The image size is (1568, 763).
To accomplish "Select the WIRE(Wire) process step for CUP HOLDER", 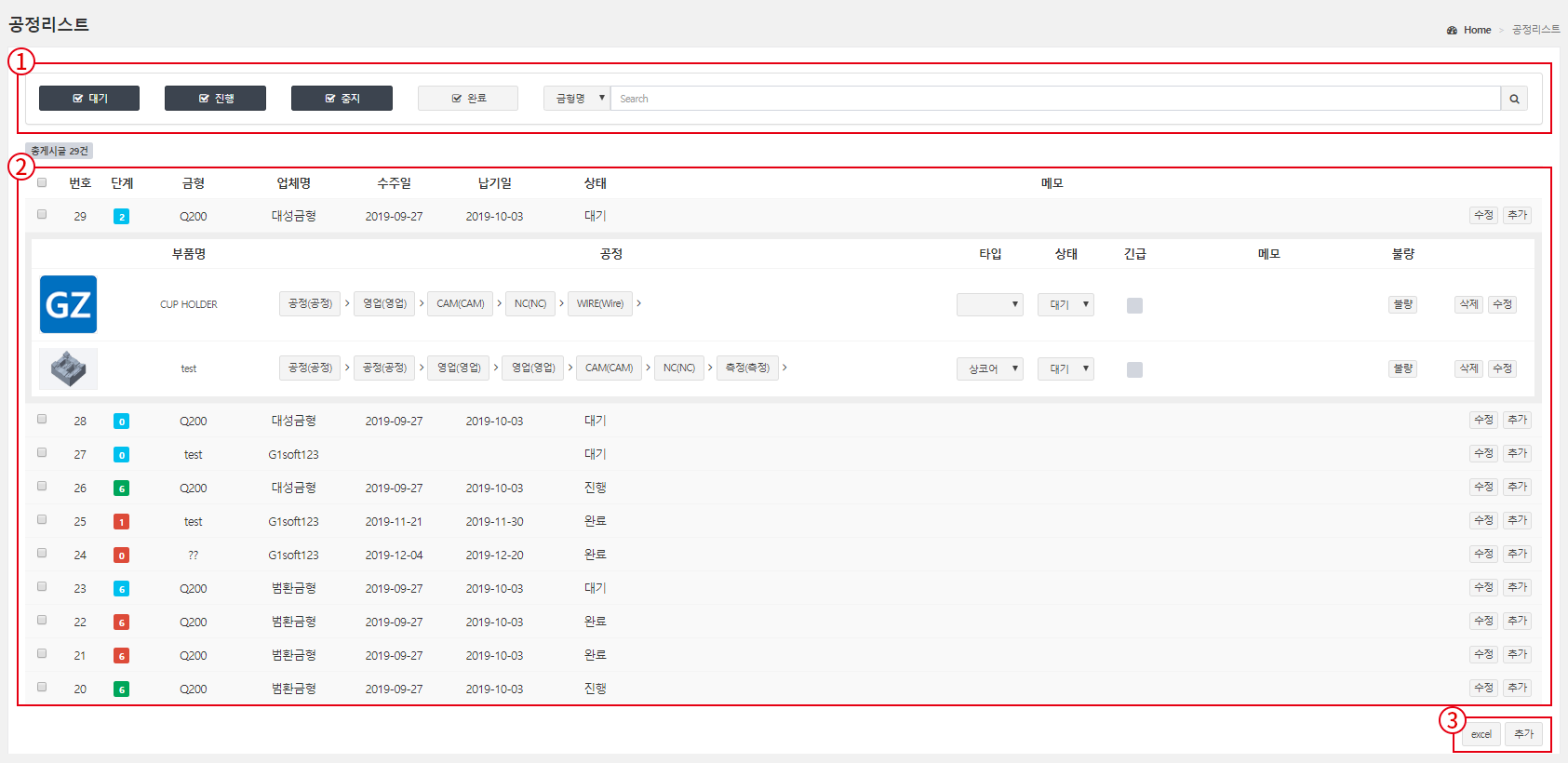I will point(600,303).
